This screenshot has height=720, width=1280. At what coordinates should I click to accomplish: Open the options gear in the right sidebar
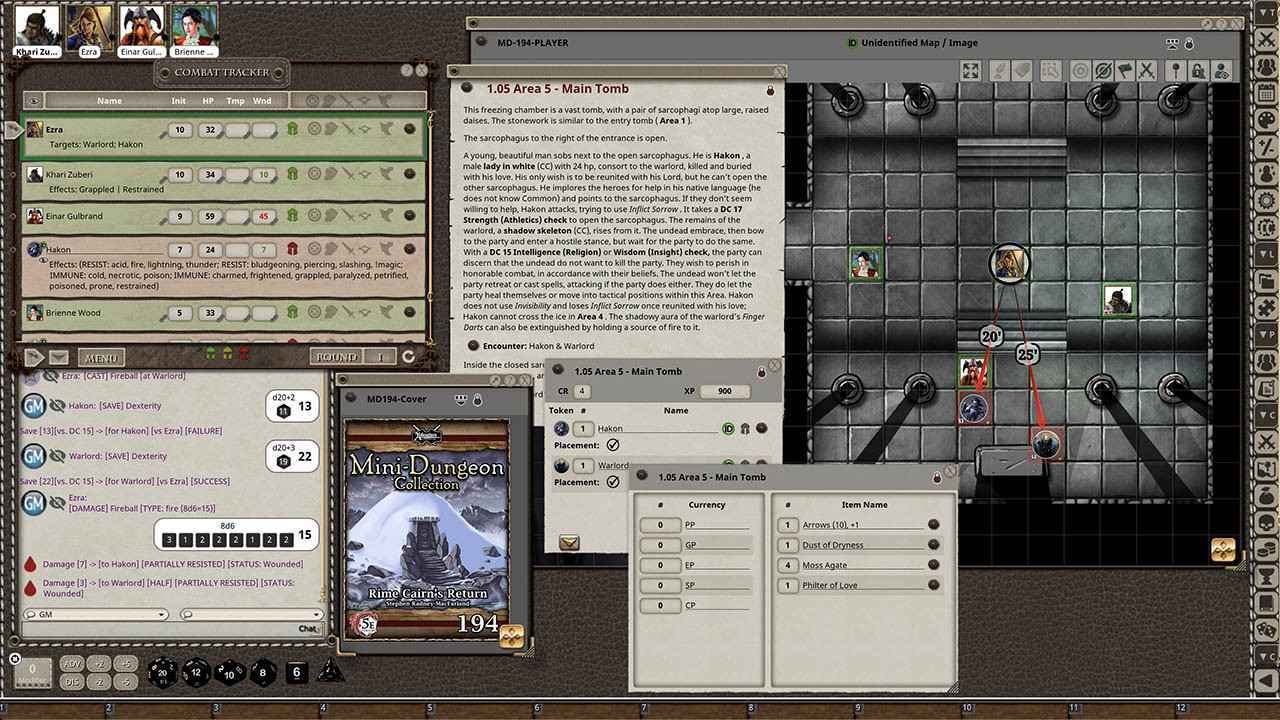pos(1267,198)
